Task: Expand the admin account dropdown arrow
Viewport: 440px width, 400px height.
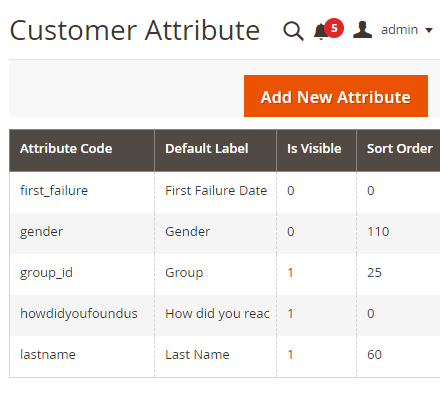Action: (x=429, y=30)
